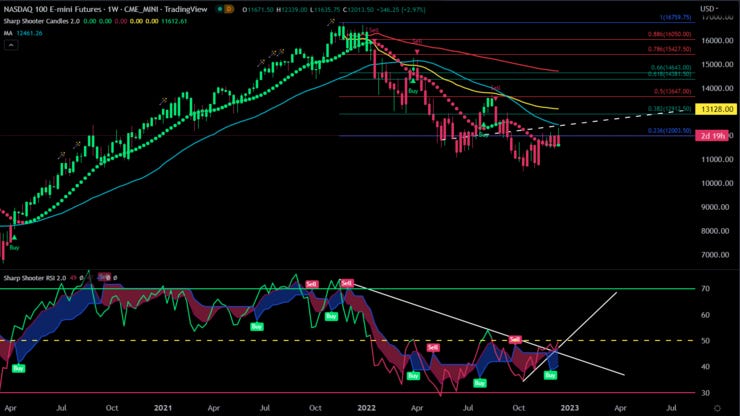740x416 pixels.
Task: Click 10000.00 on the price axis
Action: 717,183
